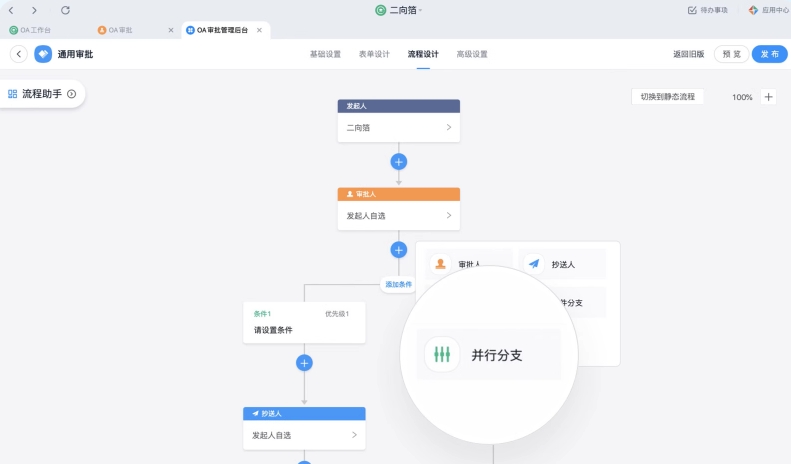Screen dimensions: 791x464
Task: Open the 流程助手 panel
Action: [42, 94]
